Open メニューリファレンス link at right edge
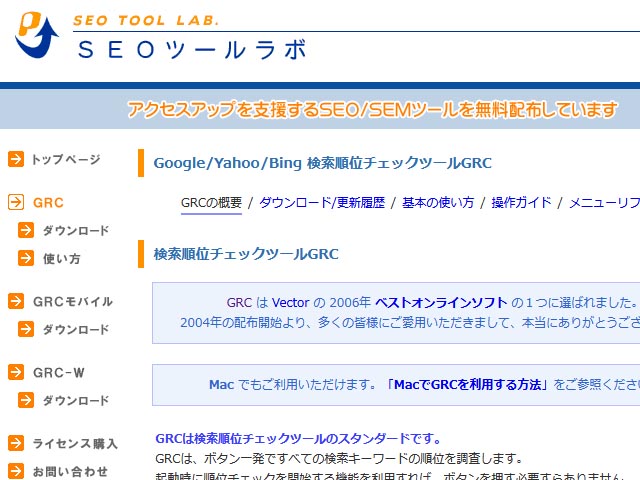640x480 pixels. pyautogui.click(x=604, y=202)
